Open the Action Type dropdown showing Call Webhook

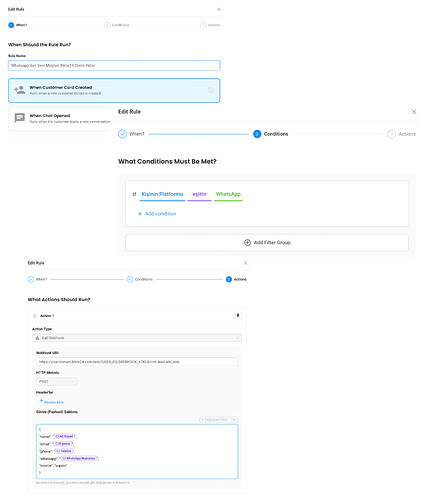[137, 338]
